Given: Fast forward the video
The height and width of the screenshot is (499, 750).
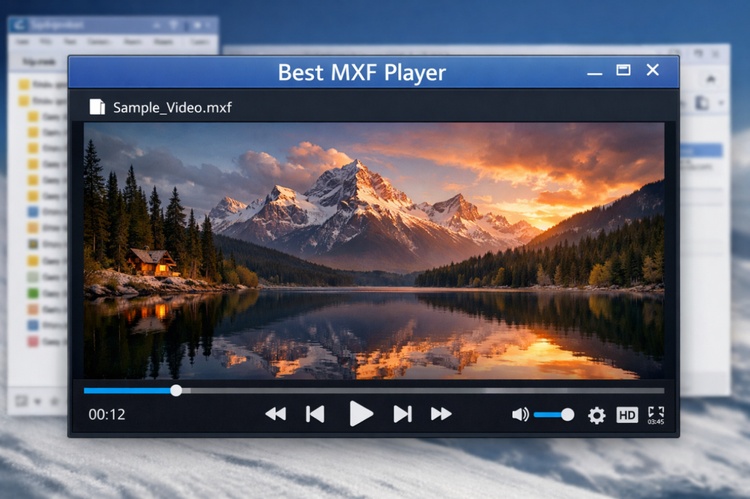Looking at the screenshot, I should [x=441, y=414].
